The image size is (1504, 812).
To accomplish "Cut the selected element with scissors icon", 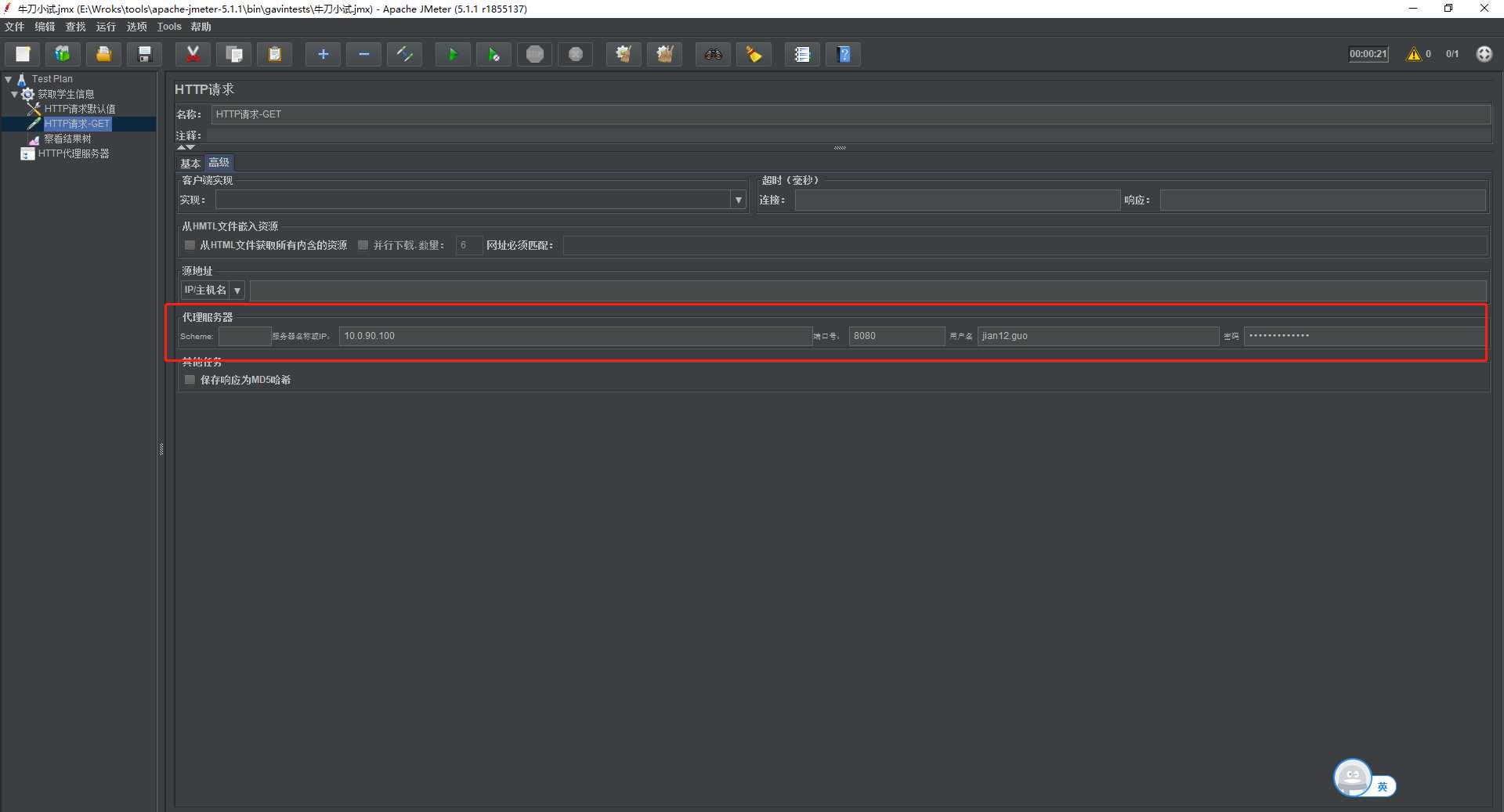I will [193, 54].
